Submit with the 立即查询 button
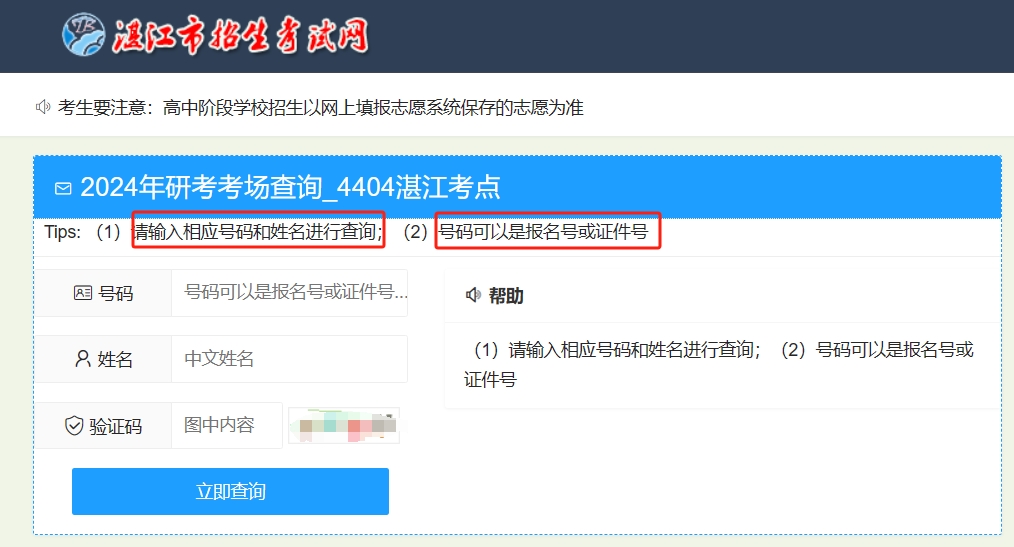This screenshot has height=547, width=1014. pyautogui.click(x=230, y=491)
